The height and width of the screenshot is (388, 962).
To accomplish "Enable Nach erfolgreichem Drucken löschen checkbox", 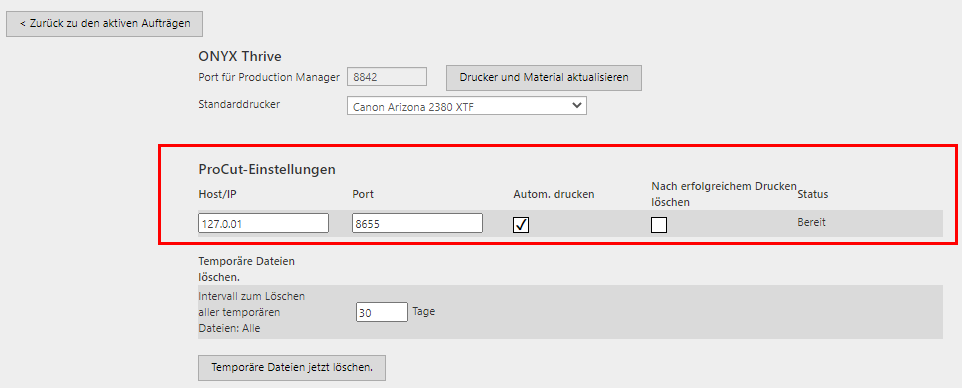I will 659,225.
